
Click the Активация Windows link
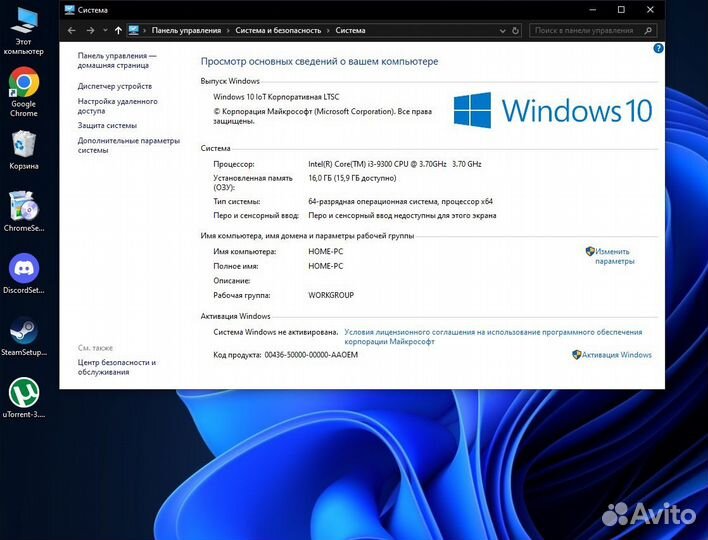[x=617, y=355]
